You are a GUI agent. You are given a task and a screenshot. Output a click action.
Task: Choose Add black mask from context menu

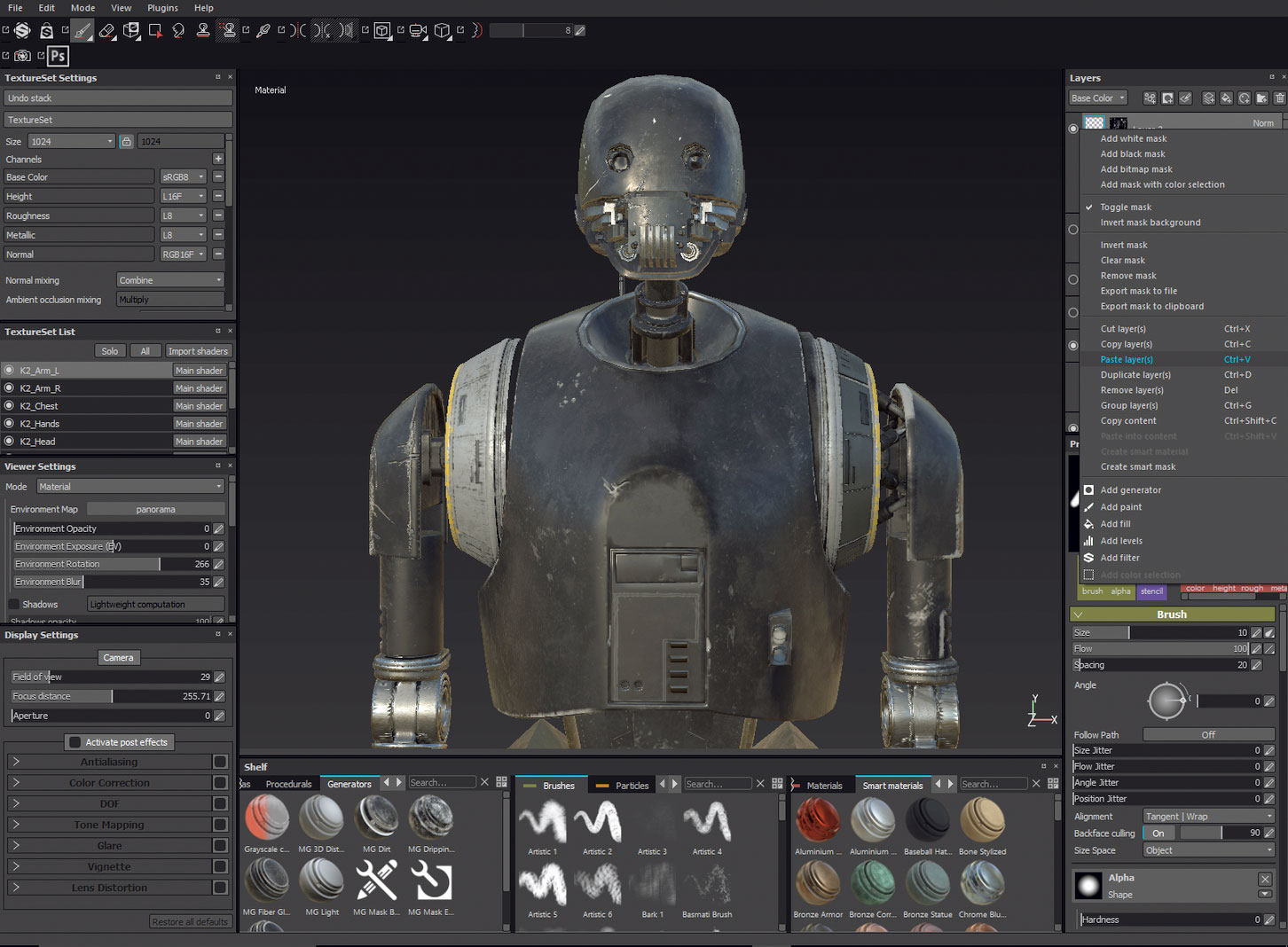(1133, 154)
